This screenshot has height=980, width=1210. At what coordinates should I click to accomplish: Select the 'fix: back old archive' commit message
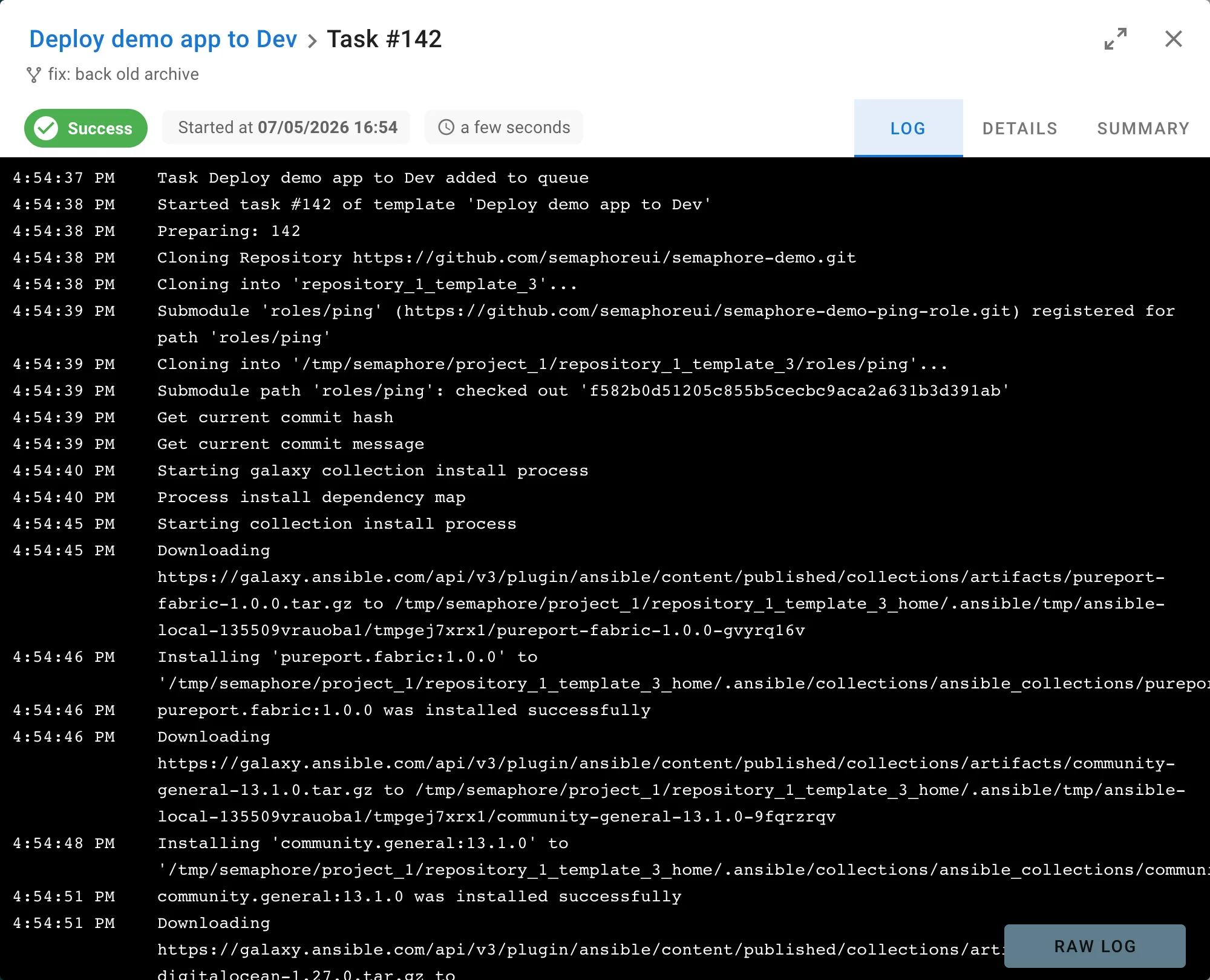point(123,74)
